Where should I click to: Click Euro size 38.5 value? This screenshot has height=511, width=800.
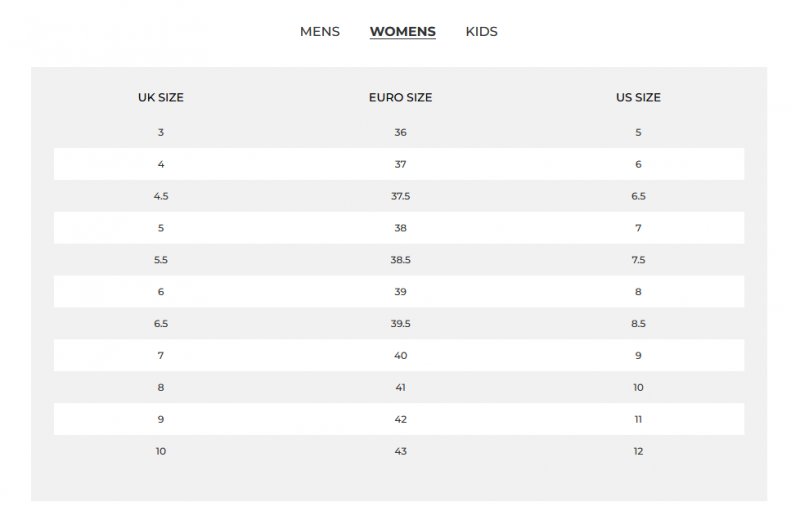(401, 260)
